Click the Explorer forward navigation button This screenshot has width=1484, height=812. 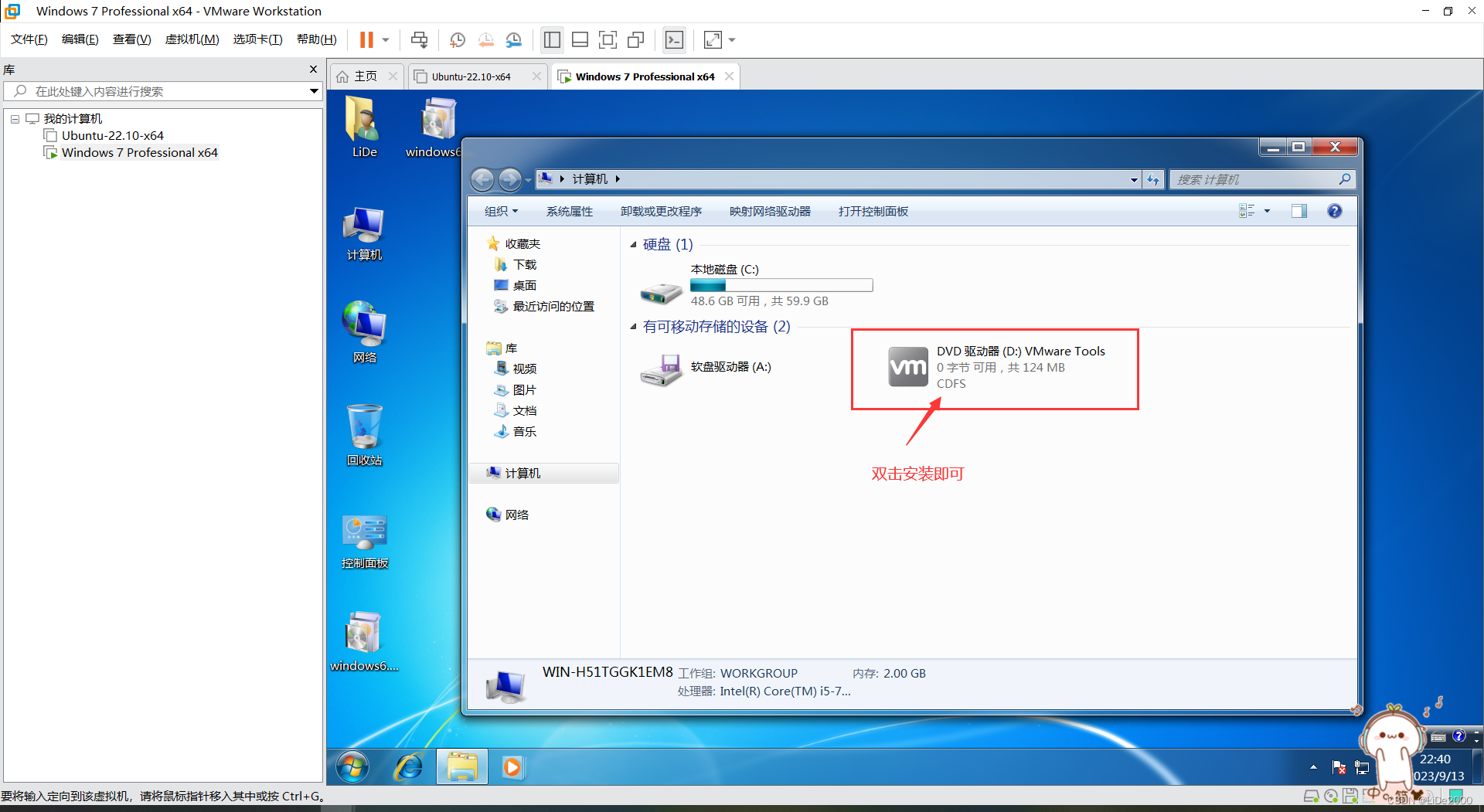[509, 179]
